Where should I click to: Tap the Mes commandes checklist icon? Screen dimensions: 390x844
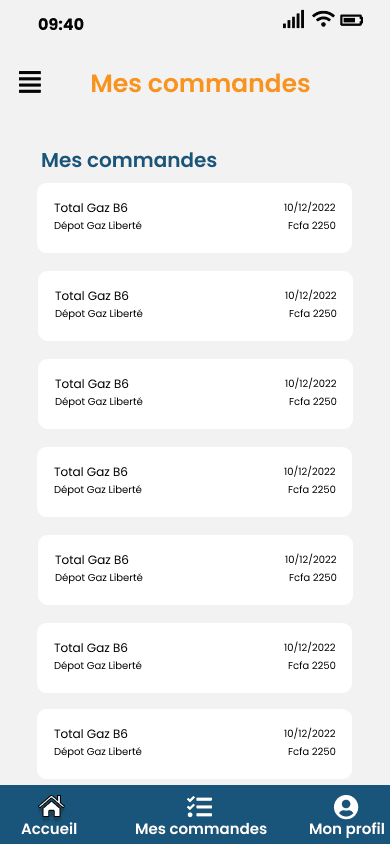(200, 806)
